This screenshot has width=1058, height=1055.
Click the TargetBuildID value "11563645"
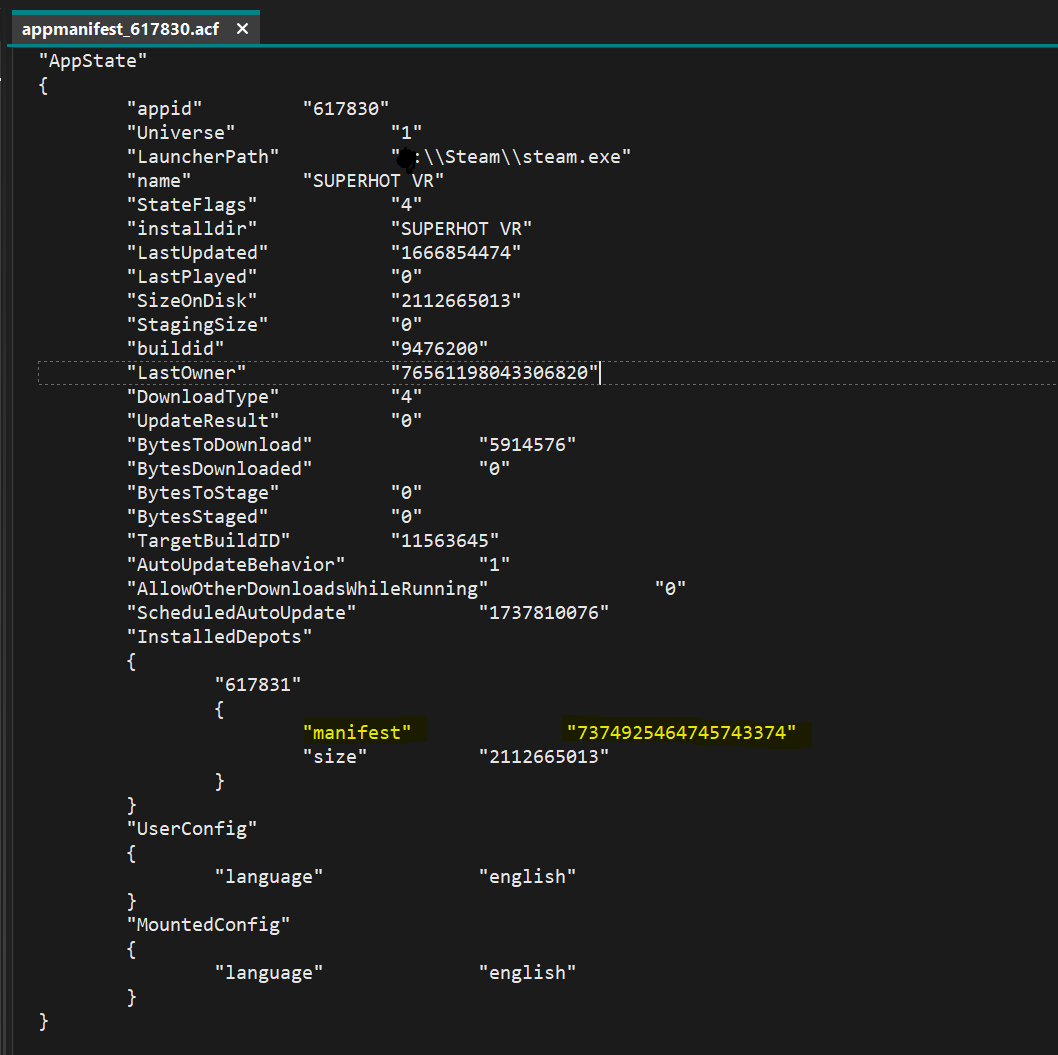click(x=444, y=541)
